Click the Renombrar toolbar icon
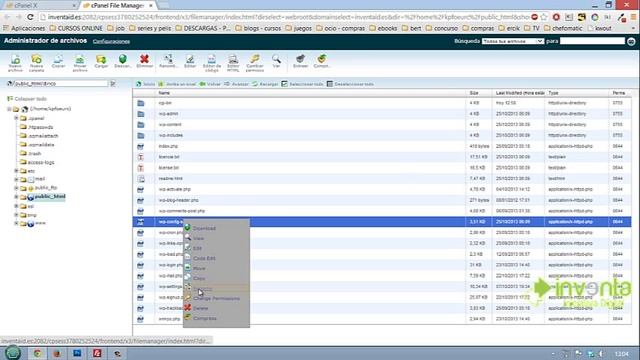 [x=168, y=61]
